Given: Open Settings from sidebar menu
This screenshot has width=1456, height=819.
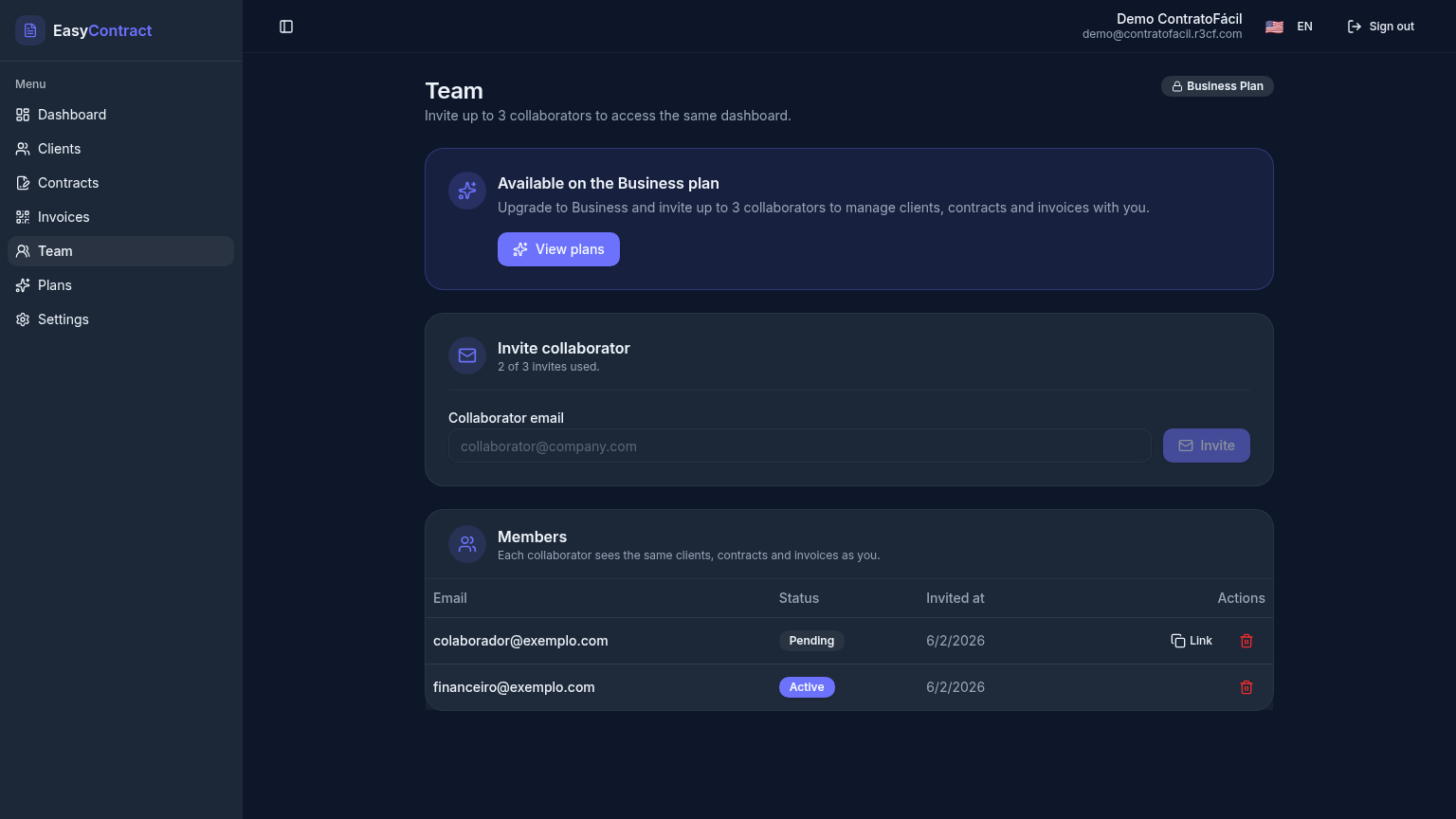Looking at the screenshot, I should pyautogui.click(x=120, y=319).
